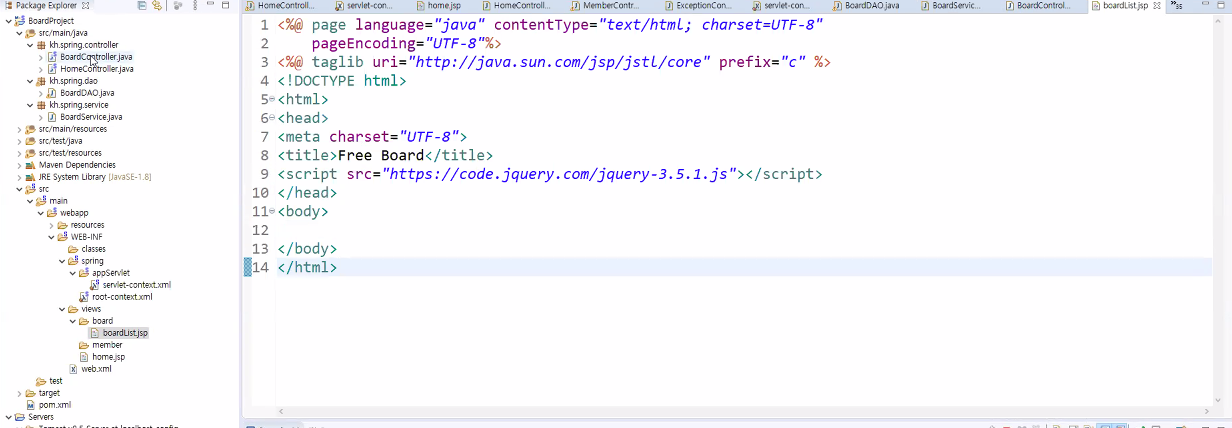Click the meta charset "UTF-8" line

click(x=372, y=136)
